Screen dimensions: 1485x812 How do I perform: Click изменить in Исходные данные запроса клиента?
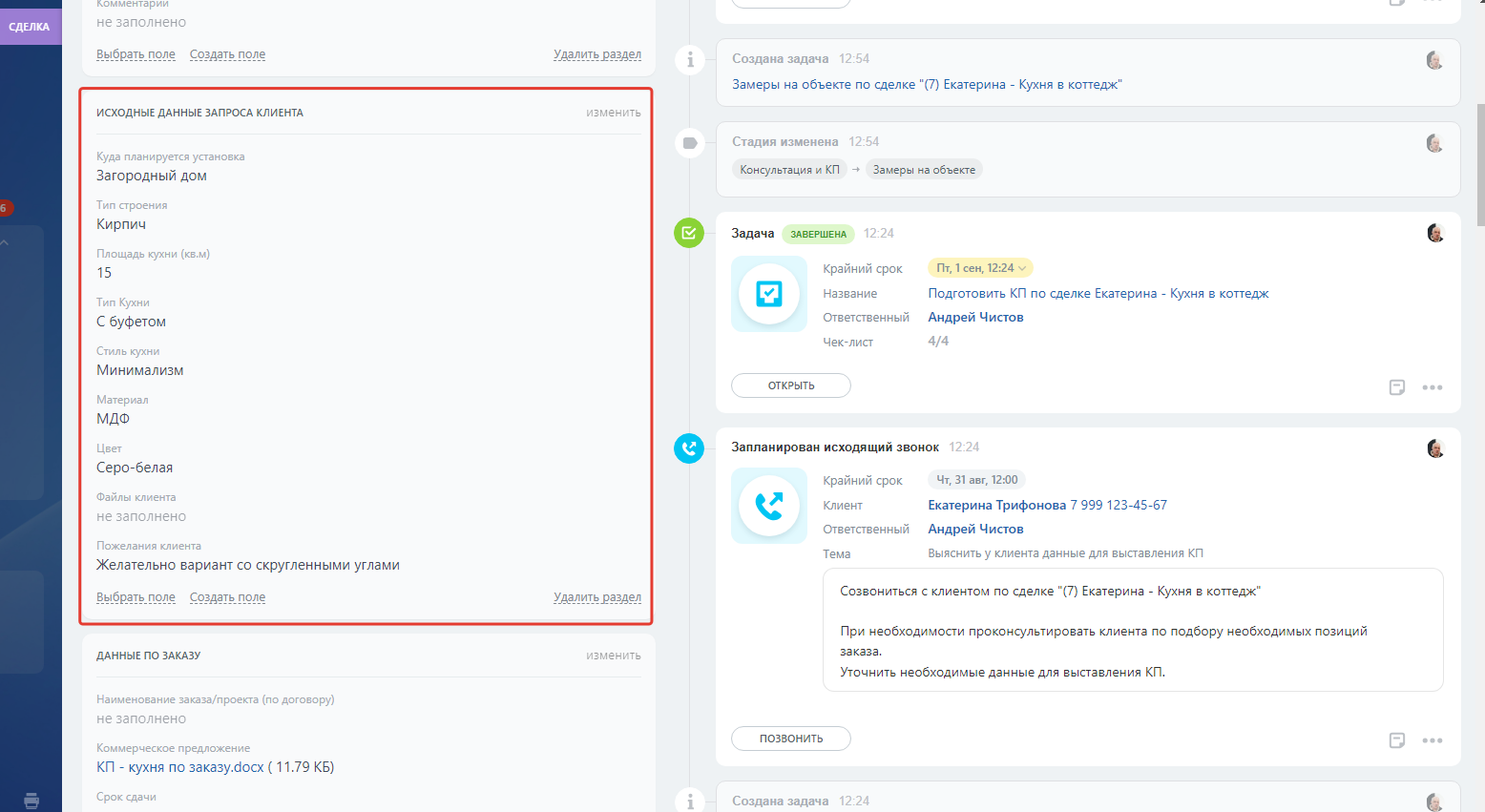[x=613, y=113]
